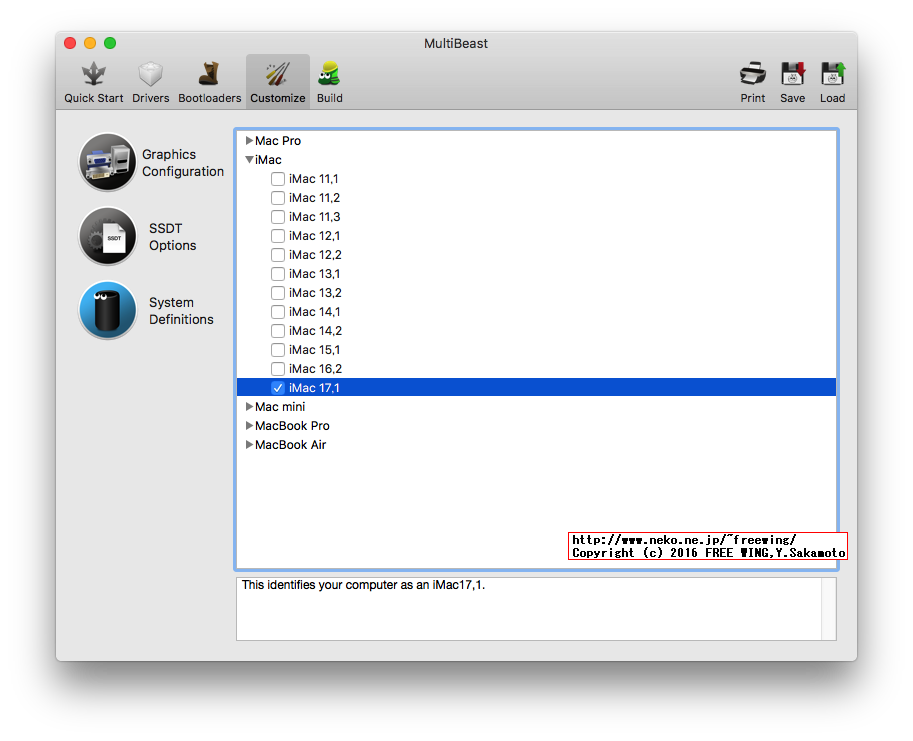Select the Mac Pro tree row

[x=536, y=140]
